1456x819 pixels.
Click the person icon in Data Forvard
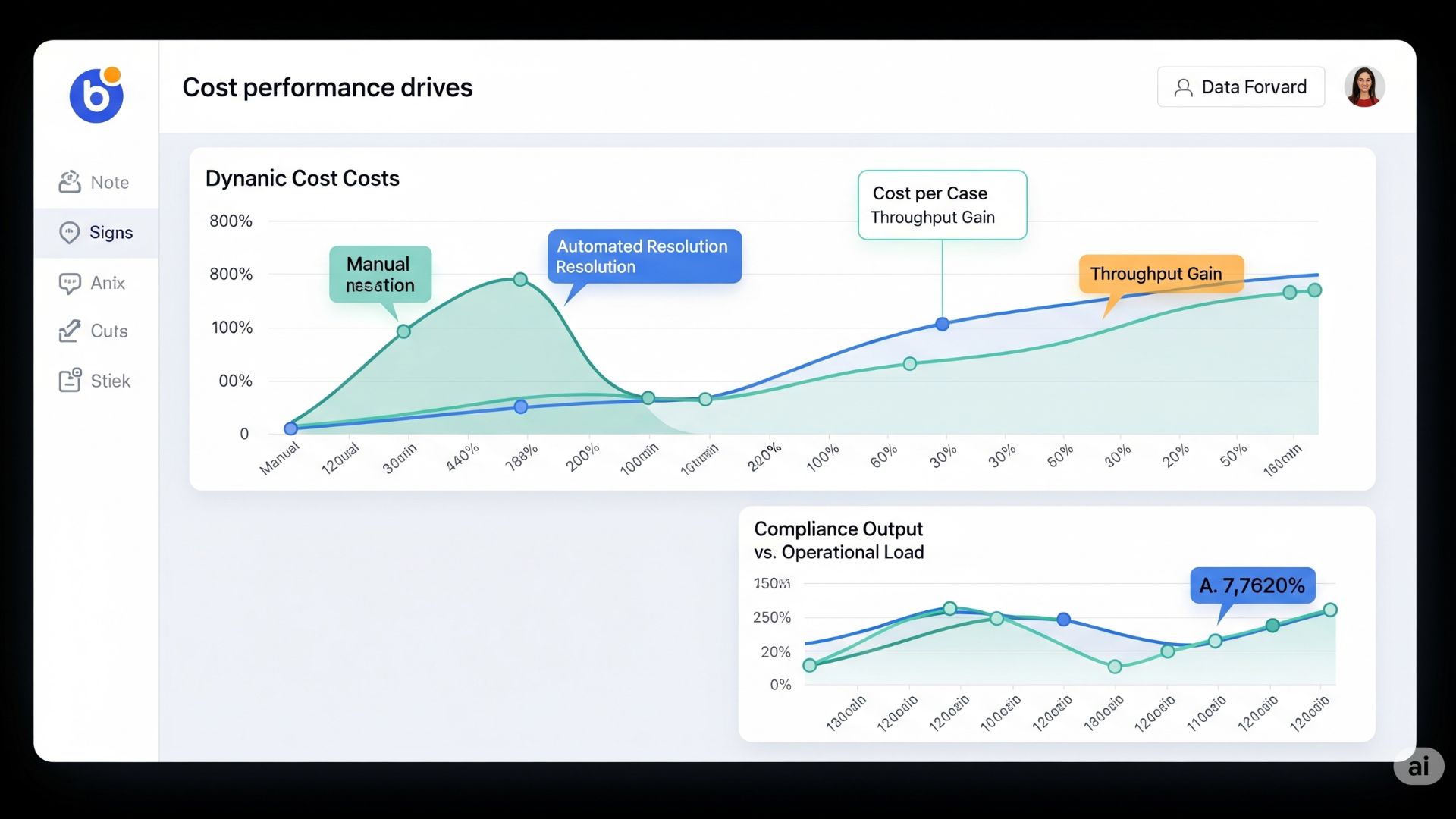point(1183,88)
